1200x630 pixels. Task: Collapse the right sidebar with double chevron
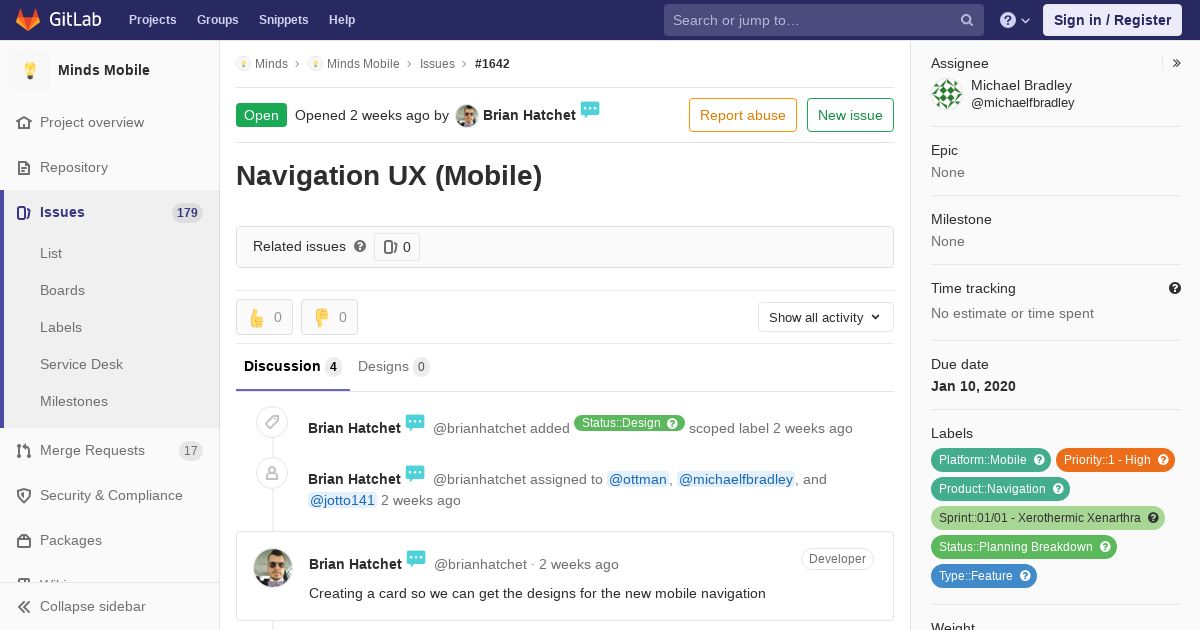(1177, 63)
